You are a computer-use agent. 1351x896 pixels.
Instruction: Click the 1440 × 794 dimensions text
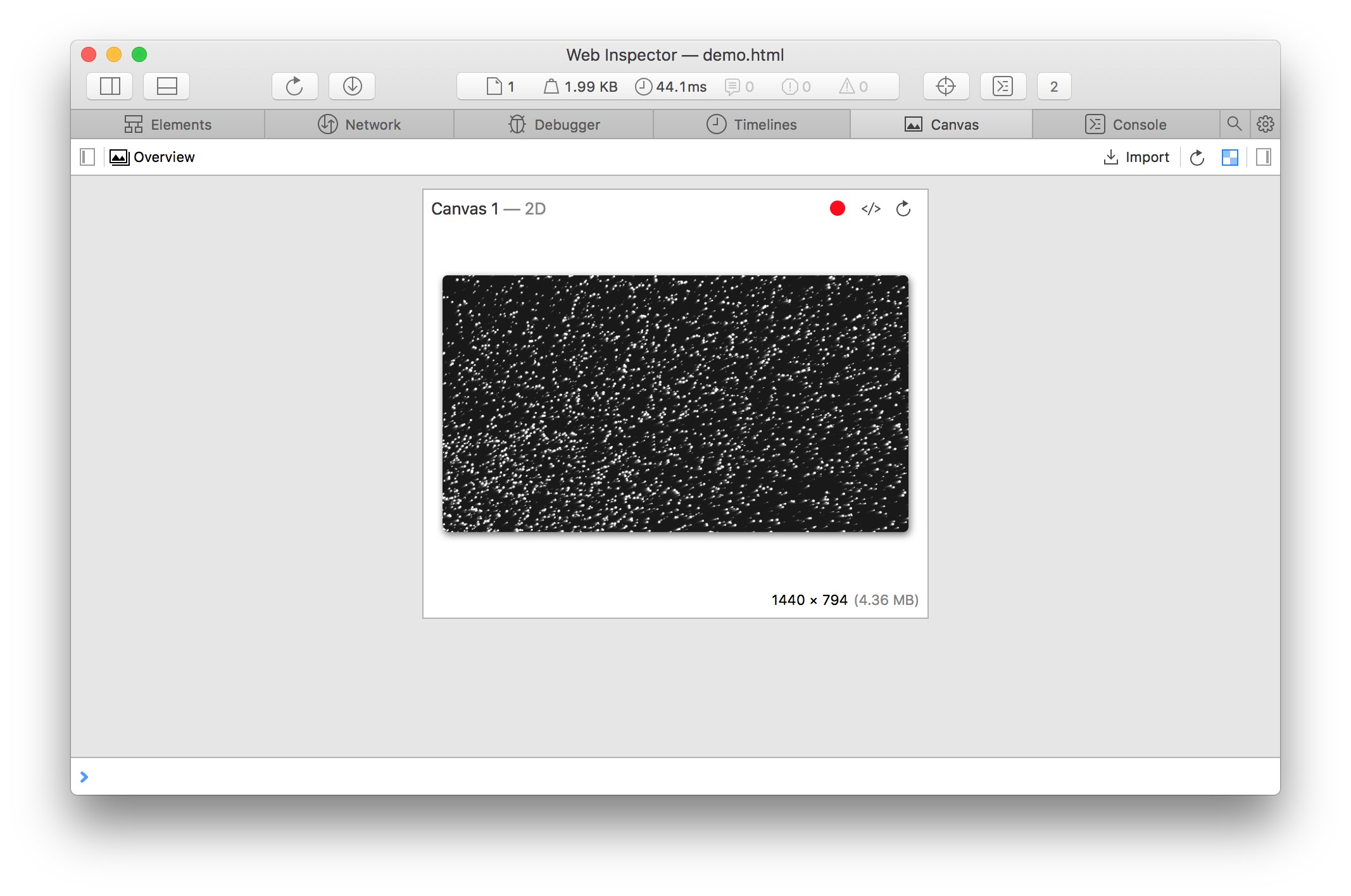pos(809,600)
